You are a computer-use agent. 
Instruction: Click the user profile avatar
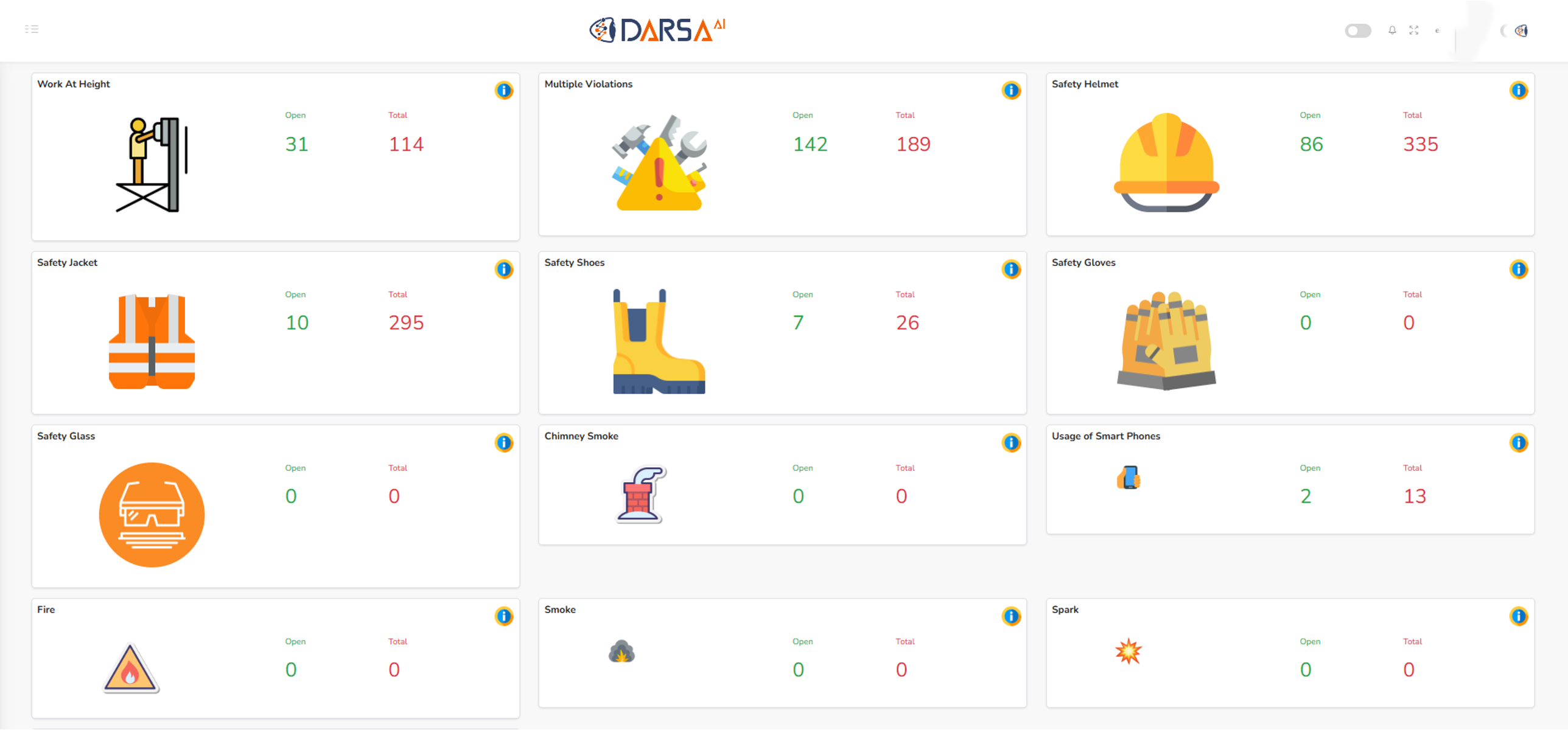pos(1521,30)
